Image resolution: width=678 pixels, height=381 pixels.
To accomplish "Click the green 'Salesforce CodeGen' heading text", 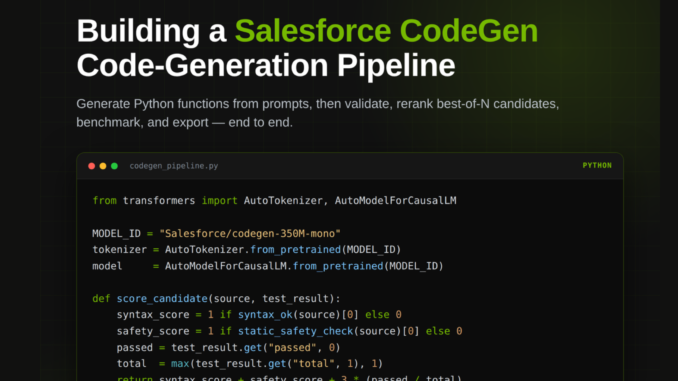I will point(386,31).
